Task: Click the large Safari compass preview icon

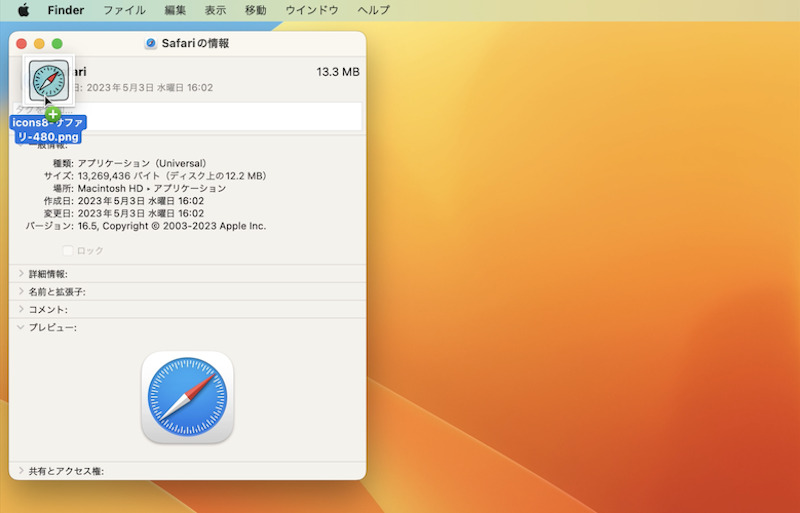Action: (187, 397)
